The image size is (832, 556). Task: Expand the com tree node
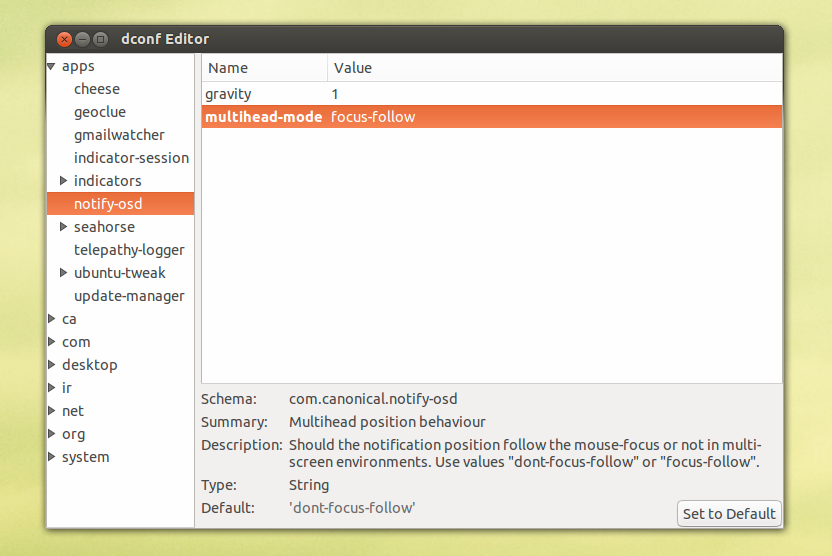(x=51, y=342)
